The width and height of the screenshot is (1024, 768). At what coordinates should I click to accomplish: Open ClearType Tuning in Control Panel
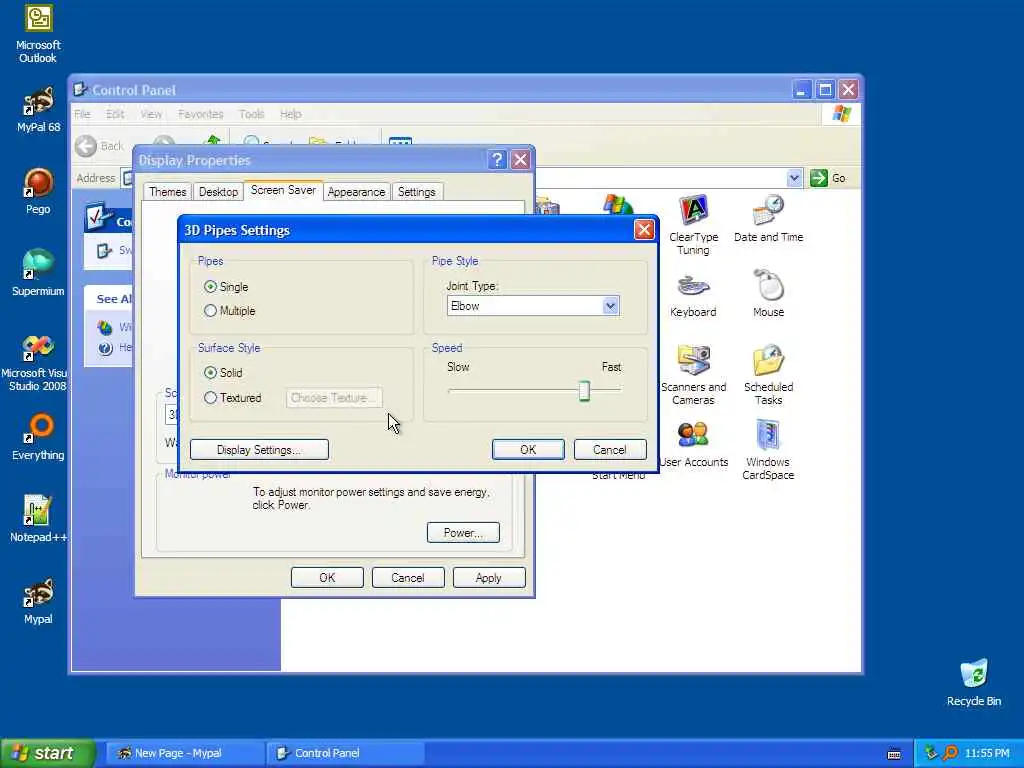coord(694,225)
